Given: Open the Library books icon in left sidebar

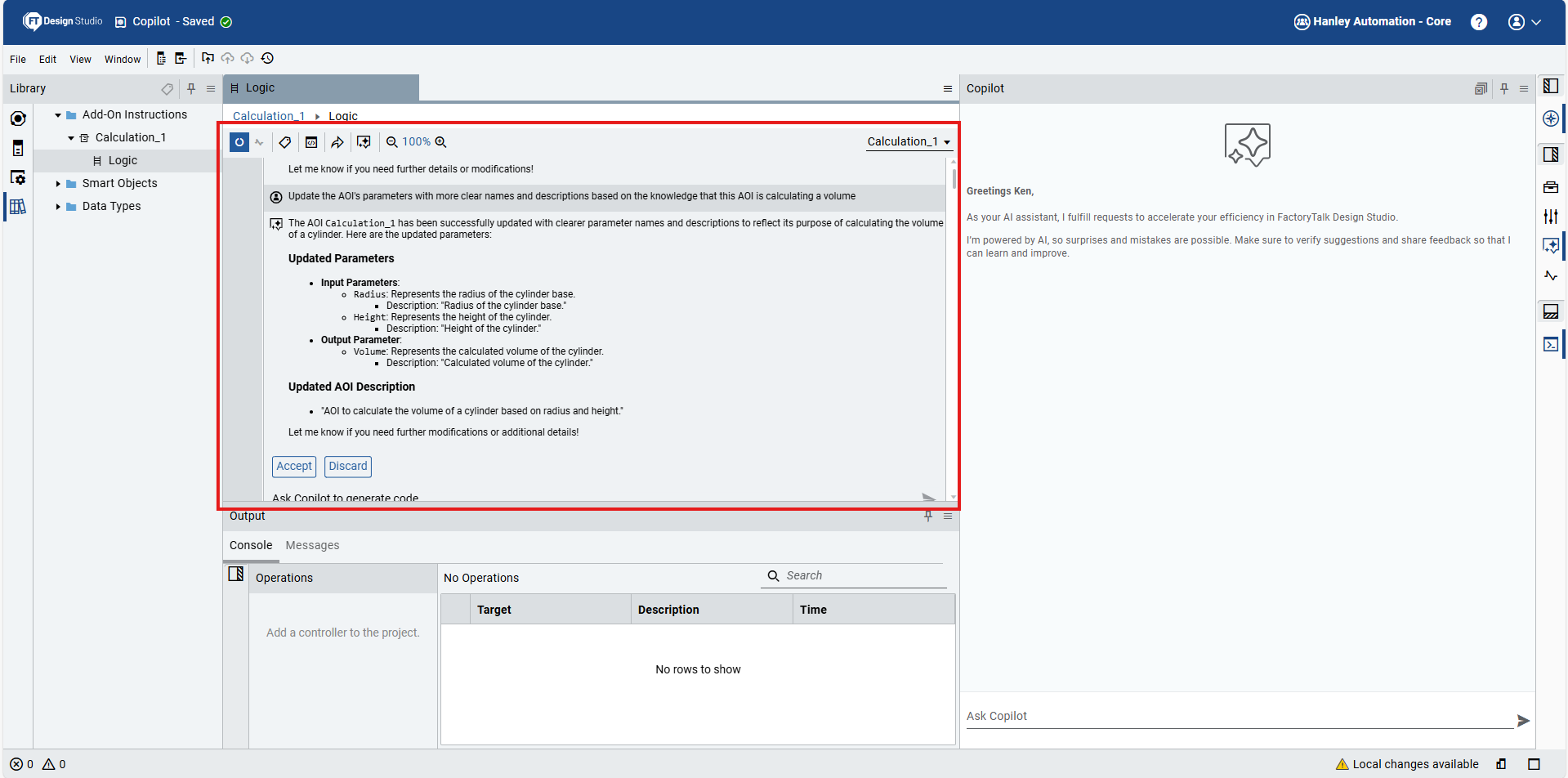Looking at the screenshot, I should tap(18, 207).
